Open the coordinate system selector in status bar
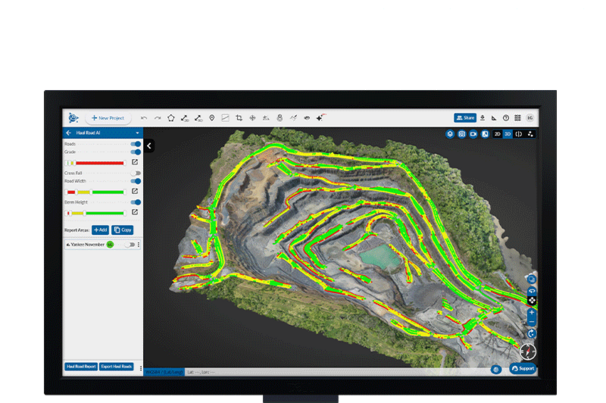Viewport: 606px width, 403px height. click(x=164, y=372)
